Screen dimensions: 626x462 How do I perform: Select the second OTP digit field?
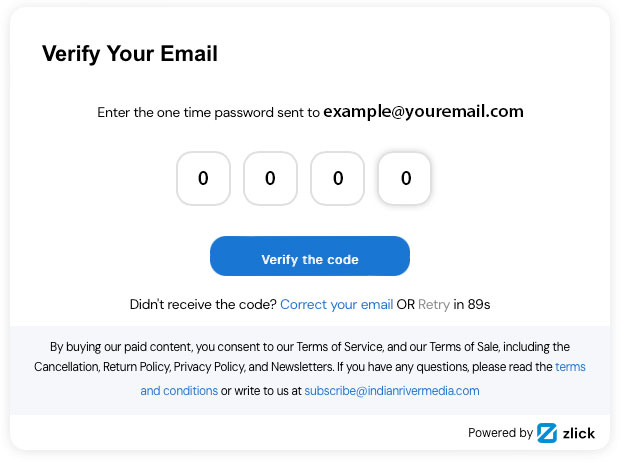270,179
